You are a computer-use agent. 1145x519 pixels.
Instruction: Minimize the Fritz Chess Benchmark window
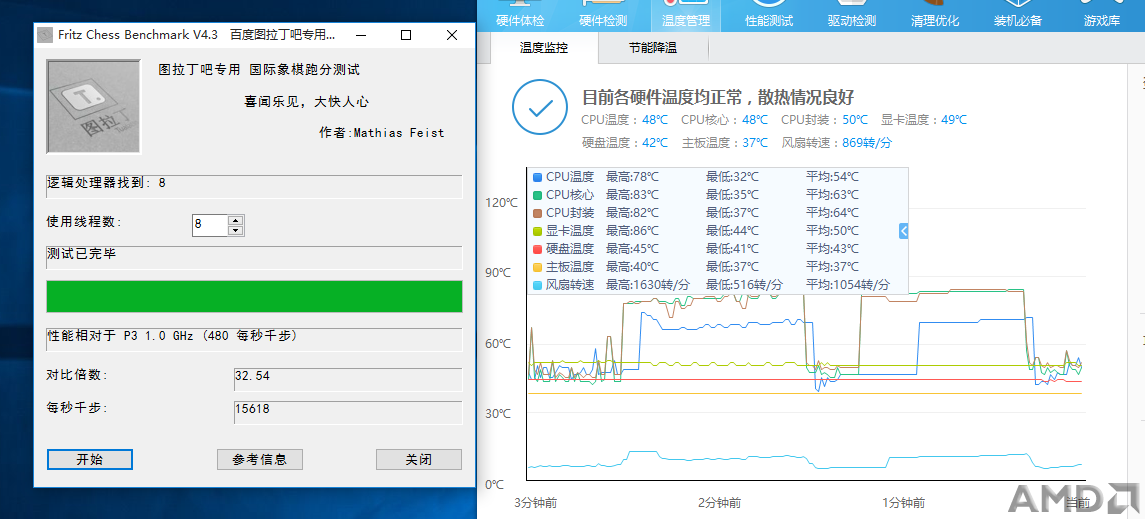point(361,35)
